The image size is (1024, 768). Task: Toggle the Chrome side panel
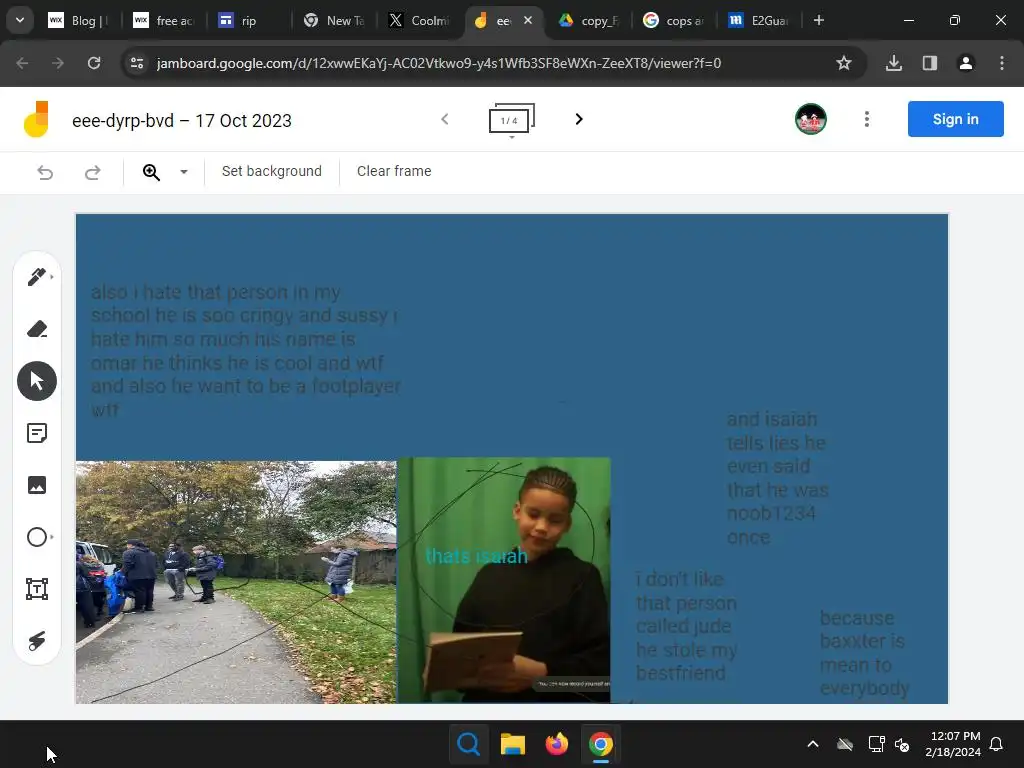pyautogui.click(x=930, y=63)
